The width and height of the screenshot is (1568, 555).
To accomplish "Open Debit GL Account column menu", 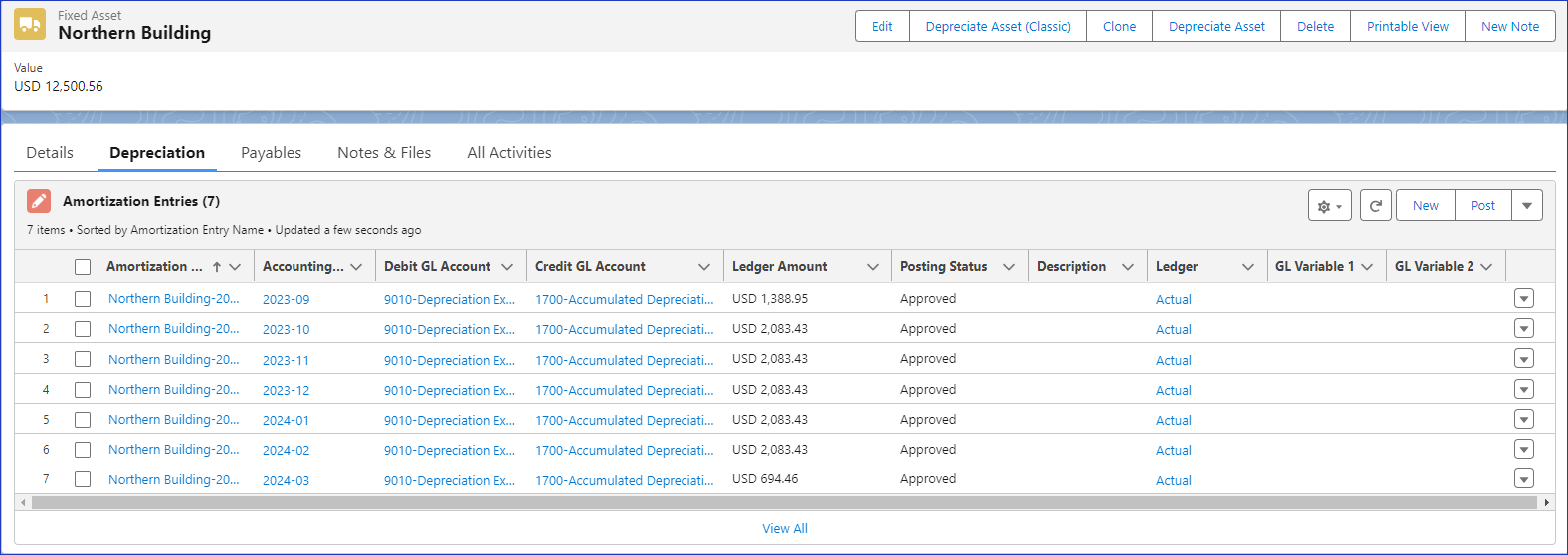I will coord(507,267).
